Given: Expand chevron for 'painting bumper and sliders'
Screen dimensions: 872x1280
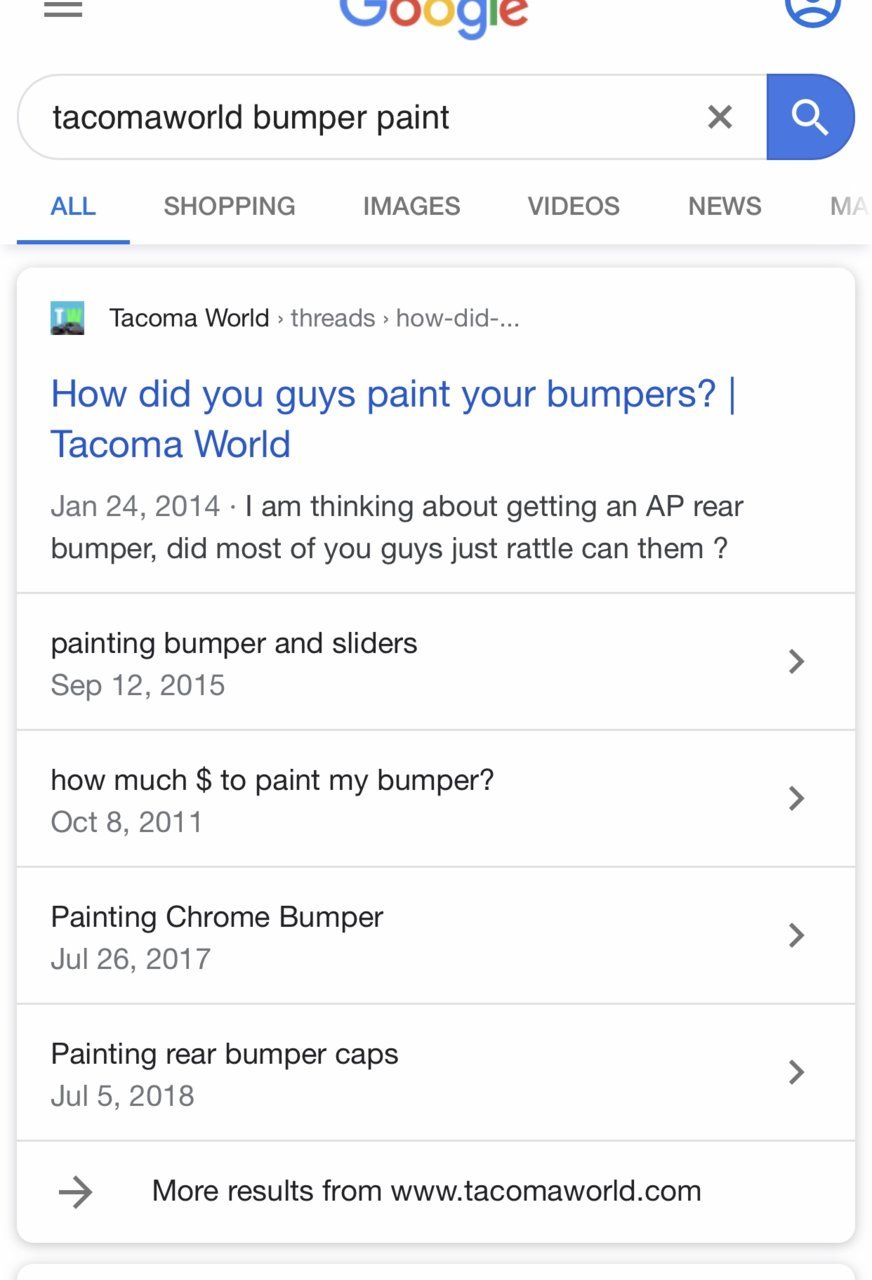Looking at the screenshot, I should click(x=796, y=661).
